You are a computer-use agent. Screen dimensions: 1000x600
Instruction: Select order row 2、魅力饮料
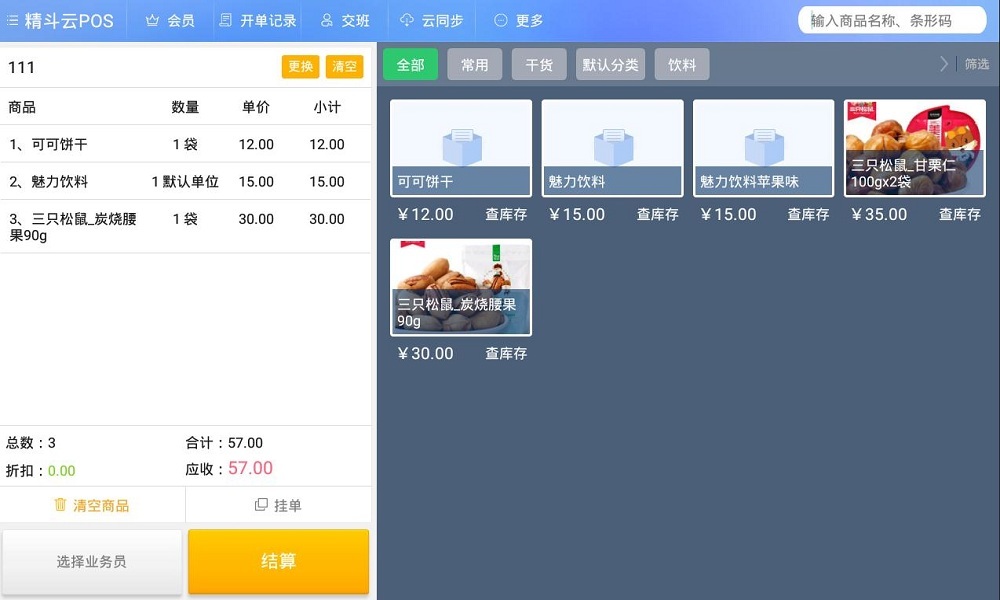(185, 181)
